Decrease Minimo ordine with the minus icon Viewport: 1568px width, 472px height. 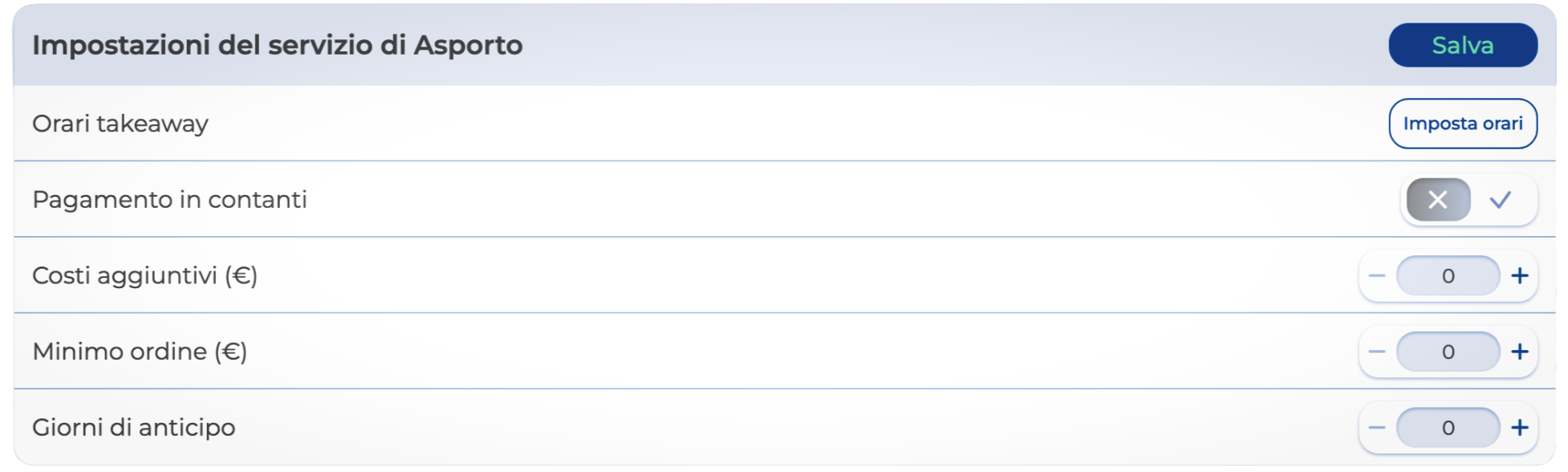1377,352
